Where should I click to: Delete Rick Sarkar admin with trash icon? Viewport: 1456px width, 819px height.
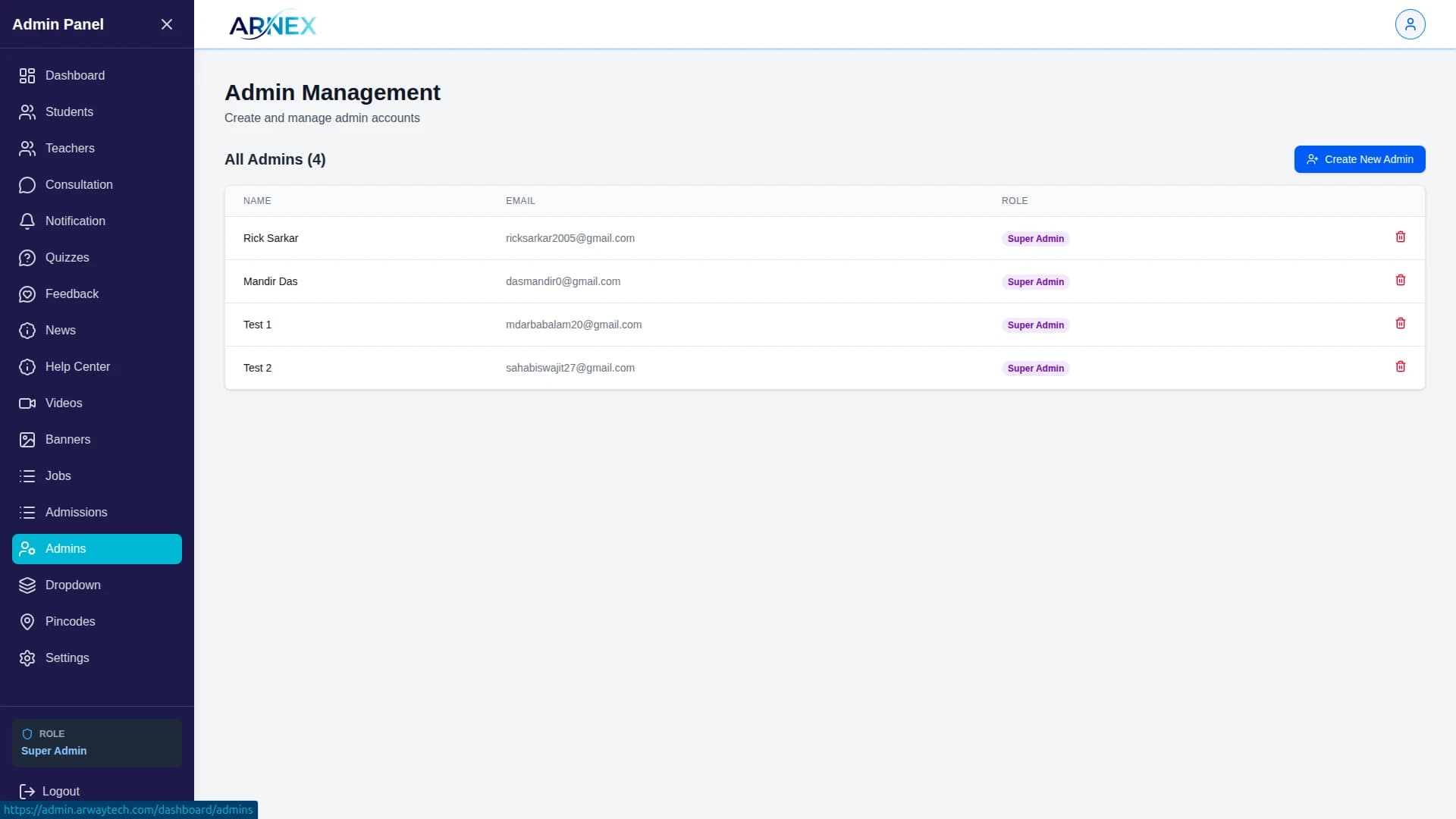coord(1400,237)
